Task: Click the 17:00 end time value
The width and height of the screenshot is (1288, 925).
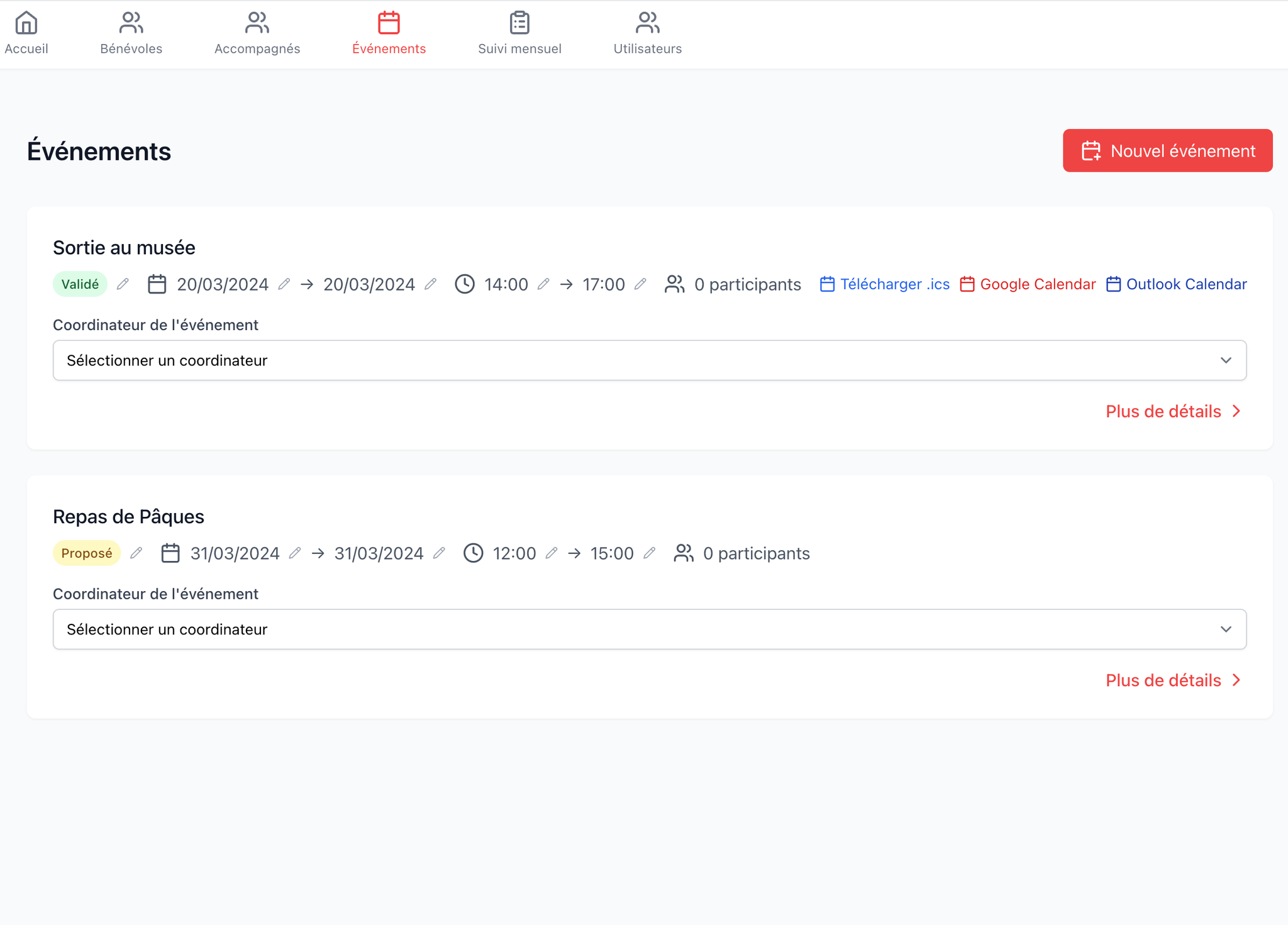Action: [x=604, y=284]
